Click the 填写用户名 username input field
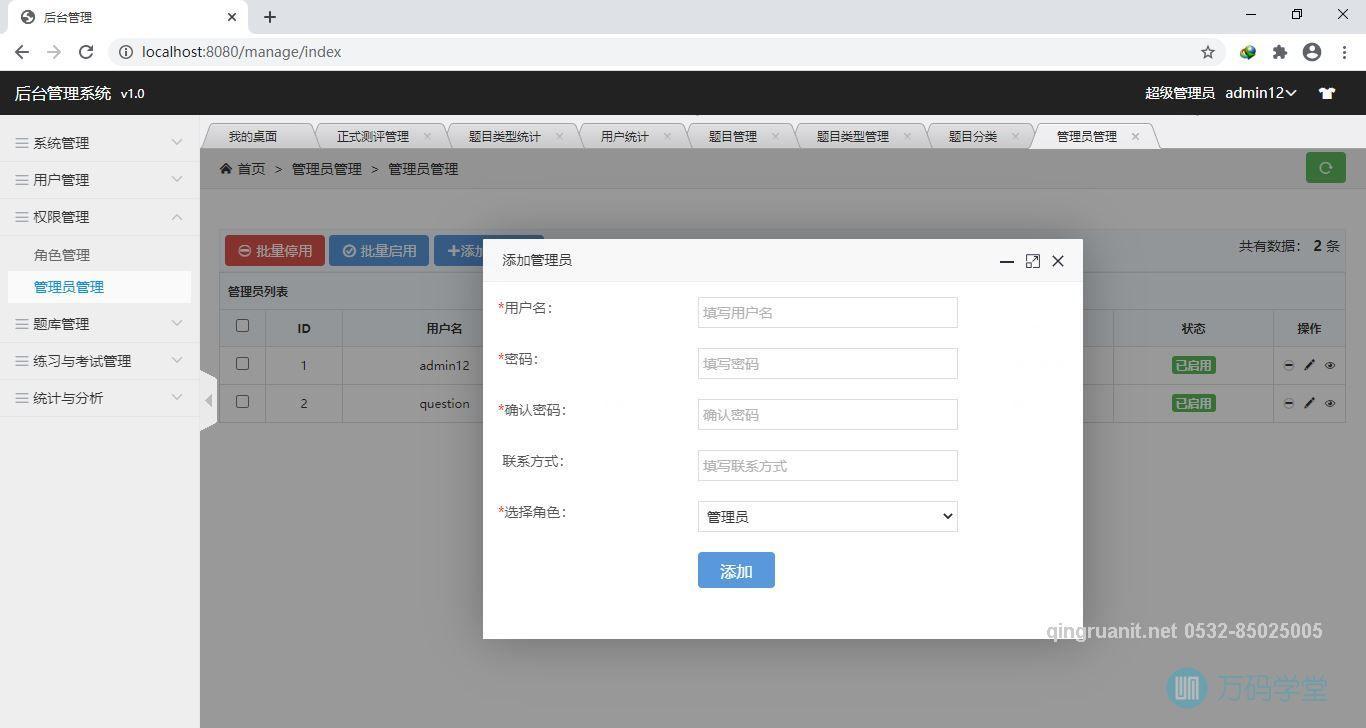The width and height of the screenshot is (1366, 728). [x=827, y=312]
